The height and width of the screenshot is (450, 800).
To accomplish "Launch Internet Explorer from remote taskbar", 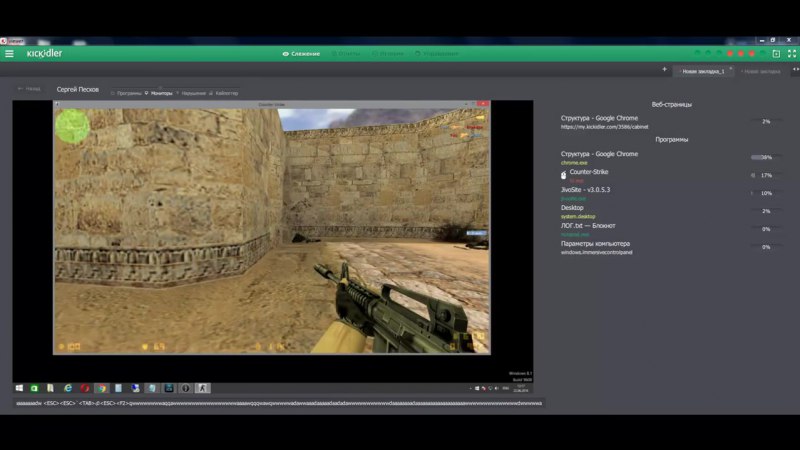I will [67, 388].
